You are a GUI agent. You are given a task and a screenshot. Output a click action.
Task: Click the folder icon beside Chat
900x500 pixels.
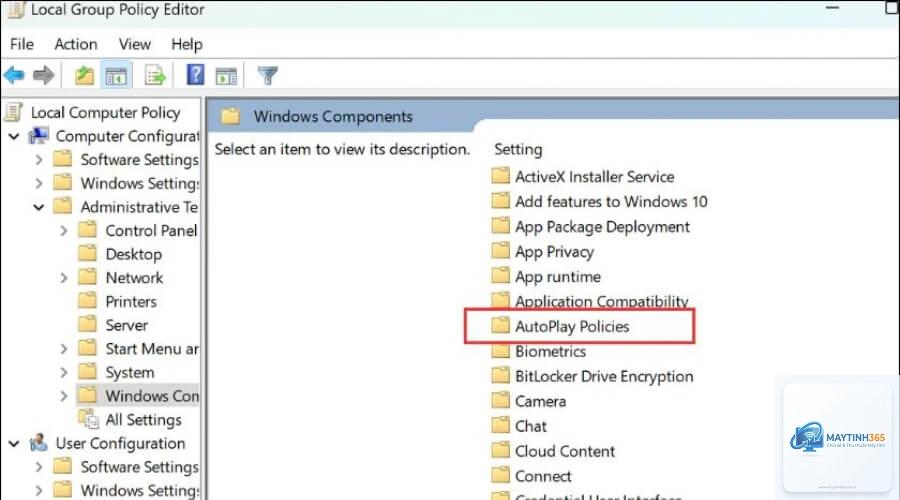pyautogui.click(x=501, y=425)
